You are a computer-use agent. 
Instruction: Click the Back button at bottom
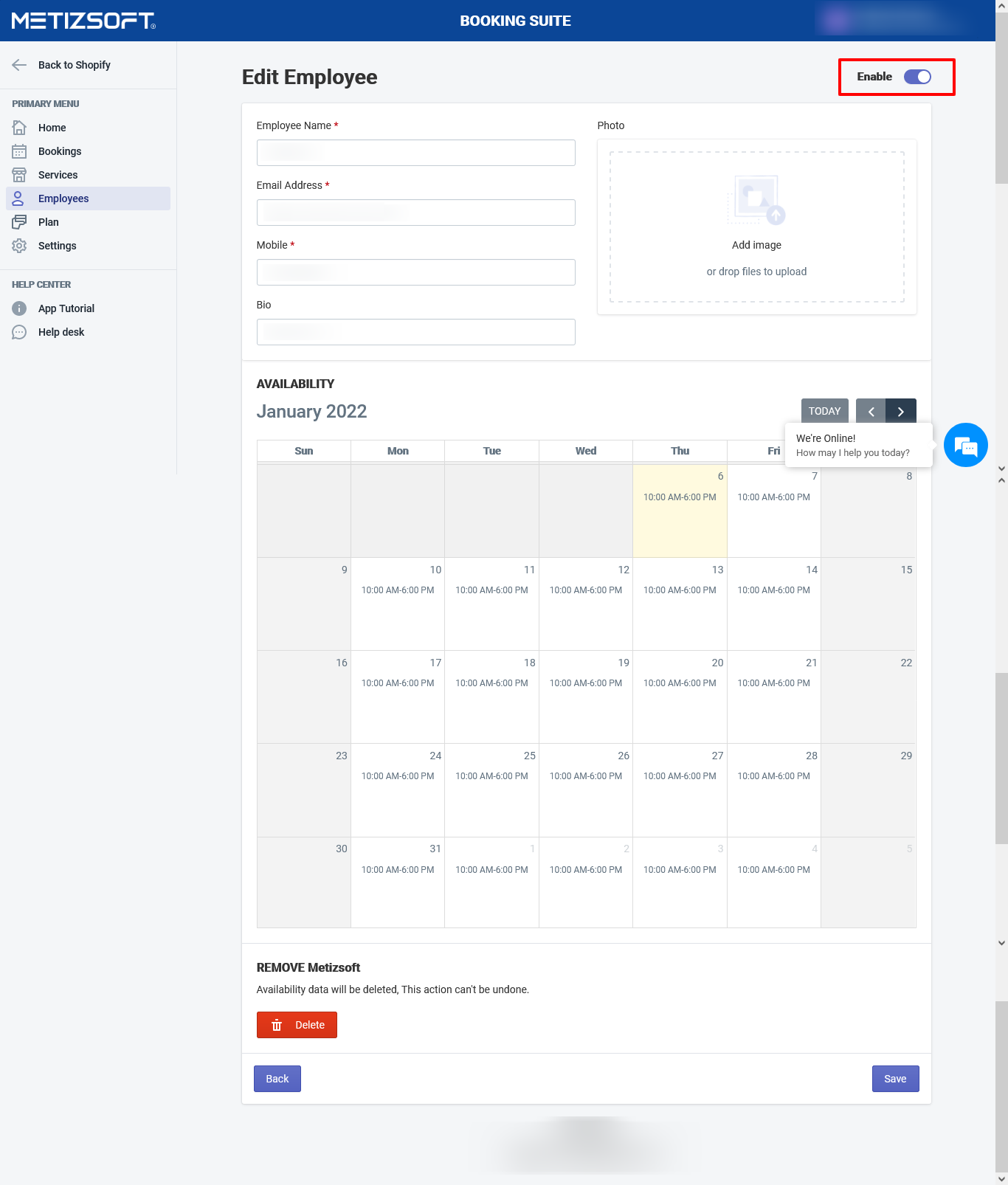coord(277,1079)
